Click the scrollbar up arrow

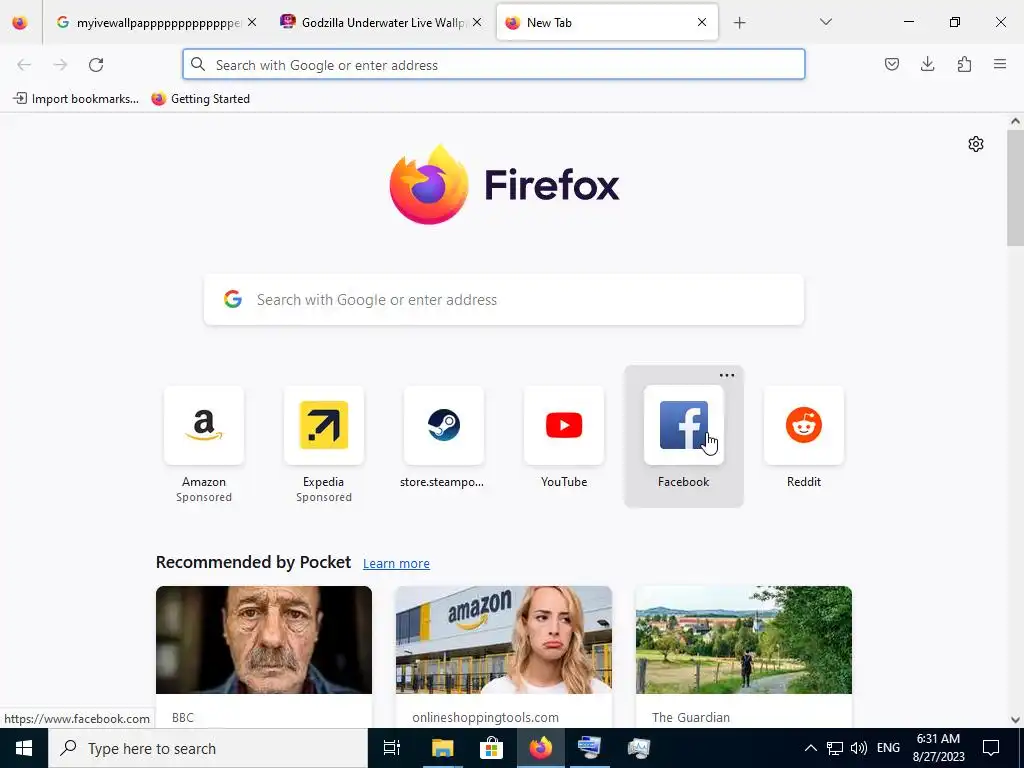tap(1015, 121)
